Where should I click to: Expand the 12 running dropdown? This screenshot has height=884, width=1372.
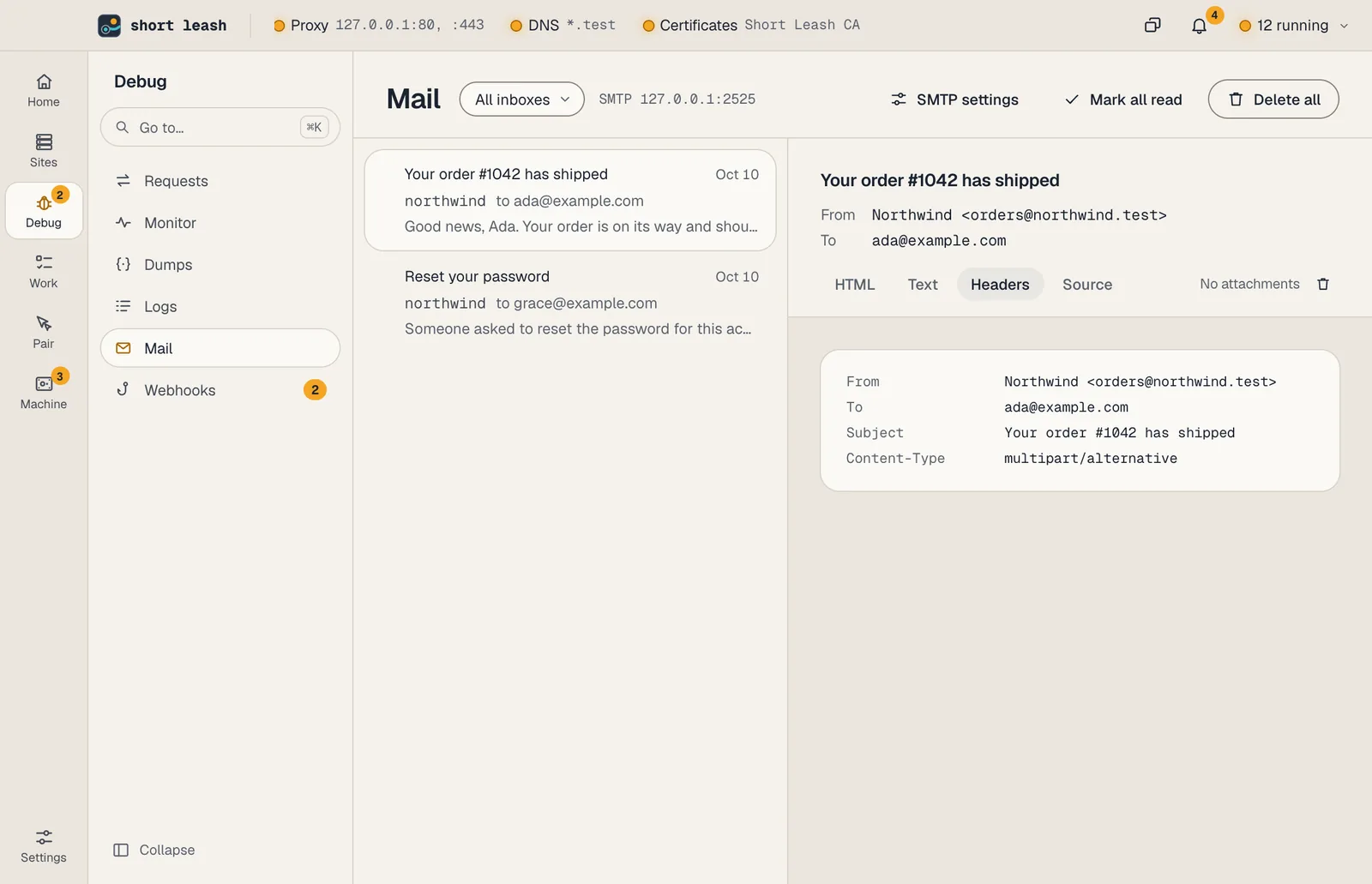coord(1294,26)
